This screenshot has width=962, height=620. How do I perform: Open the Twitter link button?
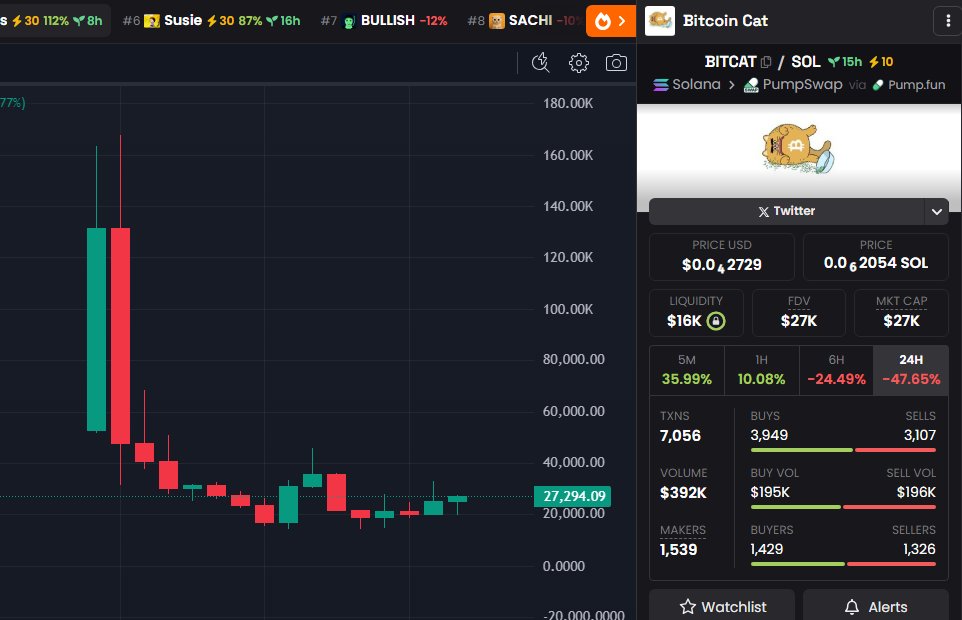tap(787, 212)
